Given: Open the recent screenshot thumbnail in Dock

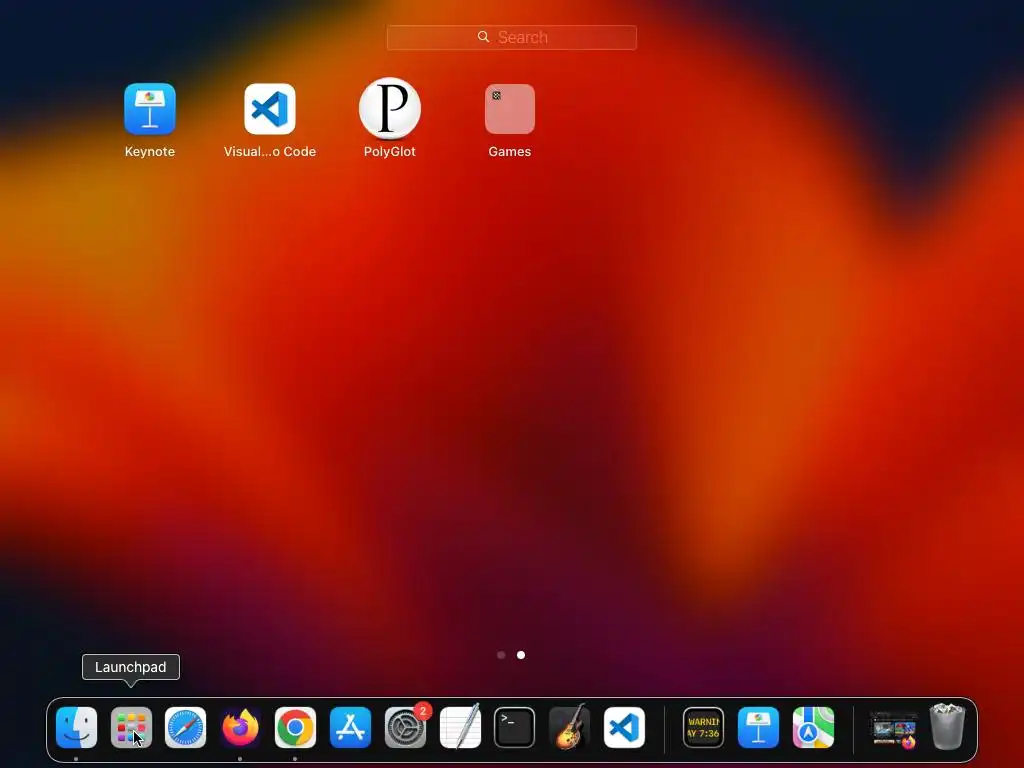Looking at the screenshot, I should [893, 729].
